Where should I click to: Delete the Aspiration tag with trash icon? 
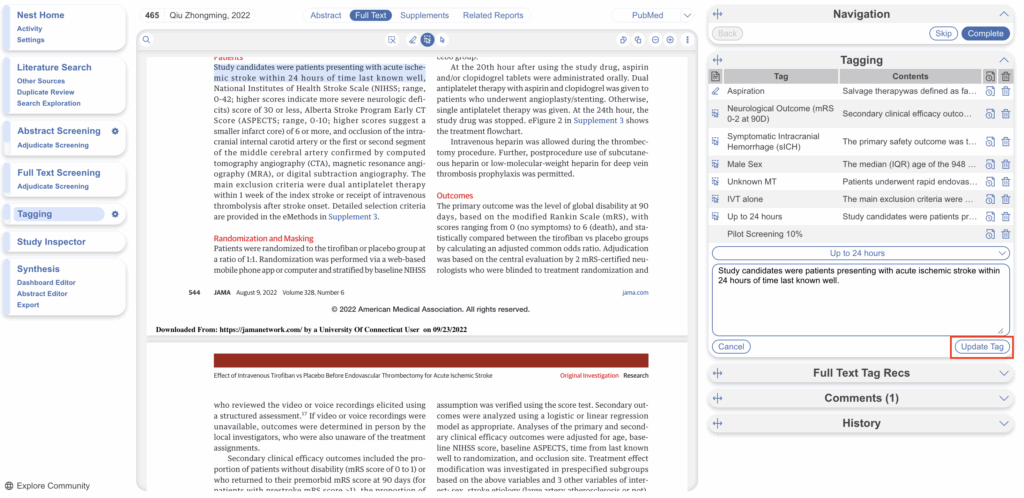click(x=1006, y=91)
